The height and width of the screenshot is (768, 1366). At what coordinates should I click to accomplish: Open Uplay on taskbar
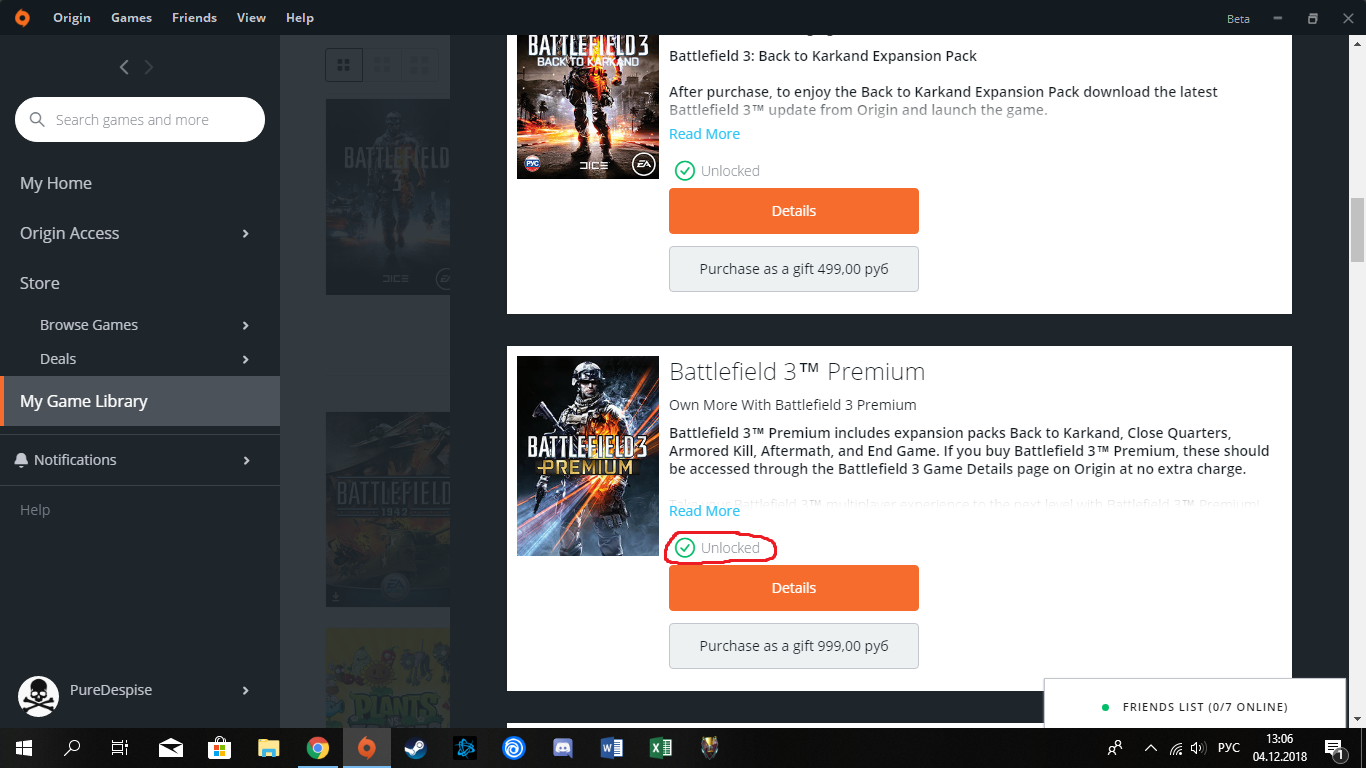514,748
